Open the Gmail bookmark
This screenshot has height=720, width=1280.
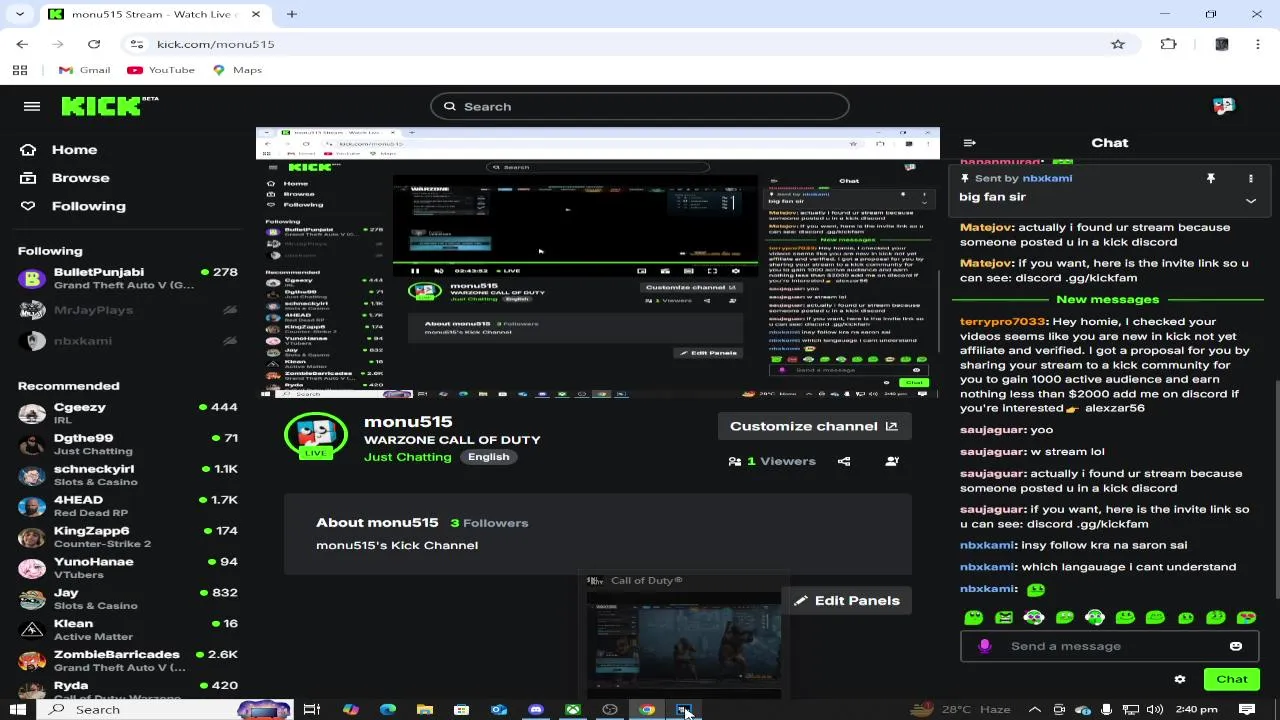coord(84,70)
